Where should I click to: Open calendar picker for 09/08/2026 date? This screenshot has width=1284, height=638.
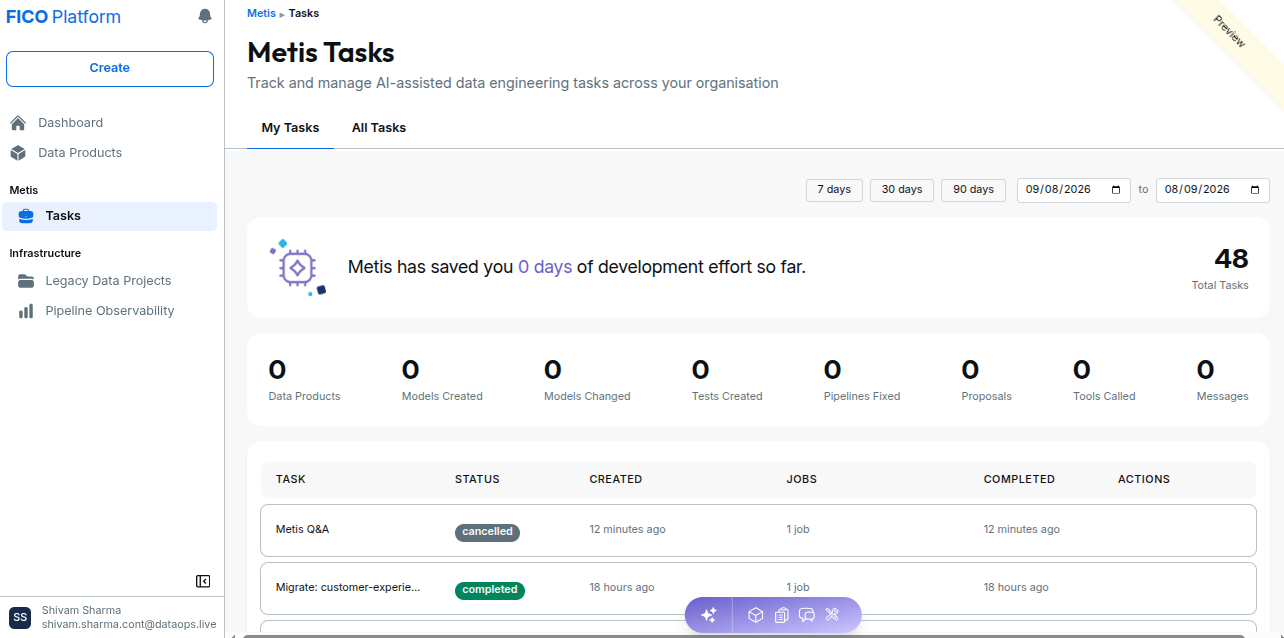(x=1116, y=190)
